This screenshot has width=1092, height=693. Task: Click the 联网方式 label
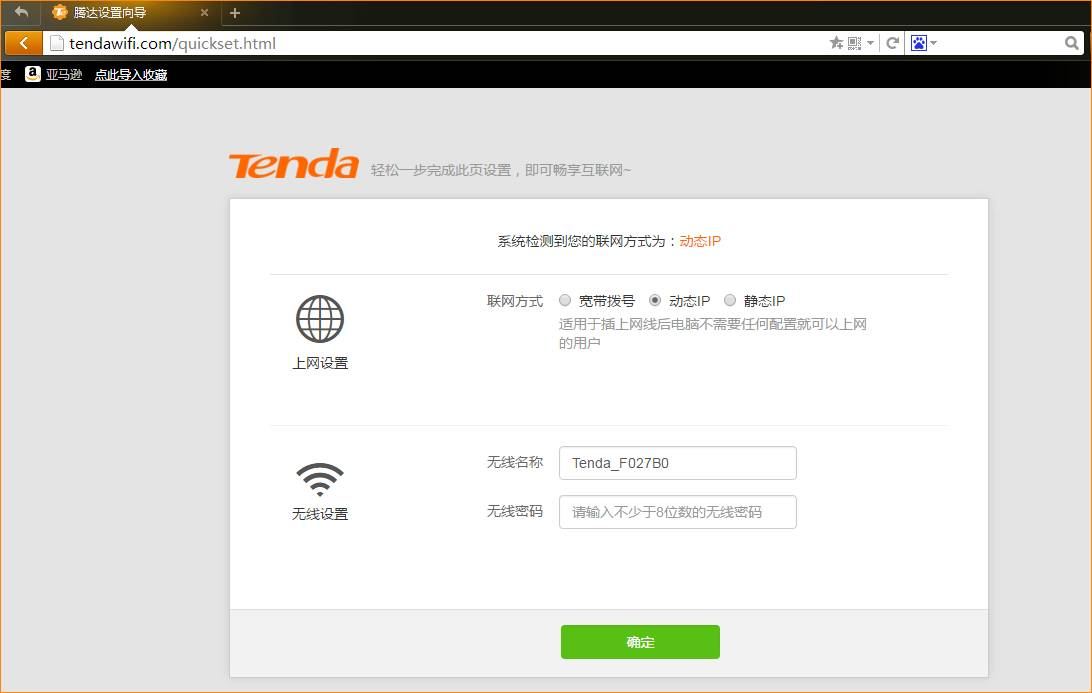click(x=515, y=301)
